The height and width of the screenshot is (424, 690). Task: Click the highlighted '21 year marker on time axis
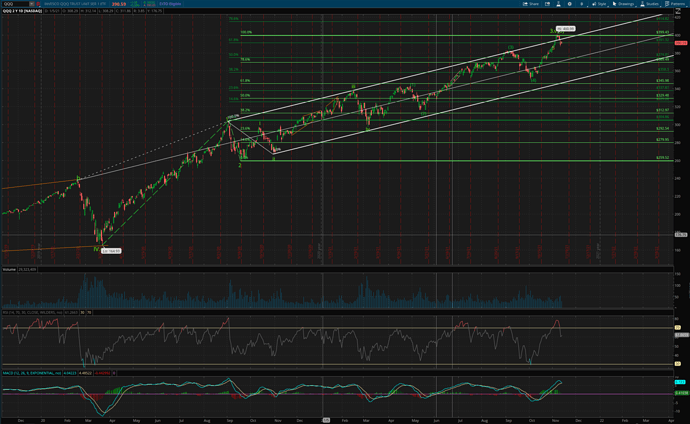326,420
